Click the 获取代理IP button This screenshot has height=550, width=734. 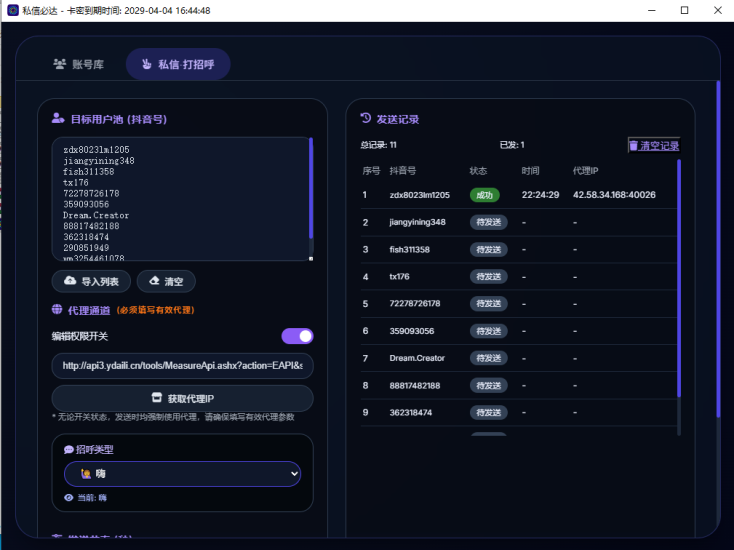pyautogui.click(x=183, y=398)
